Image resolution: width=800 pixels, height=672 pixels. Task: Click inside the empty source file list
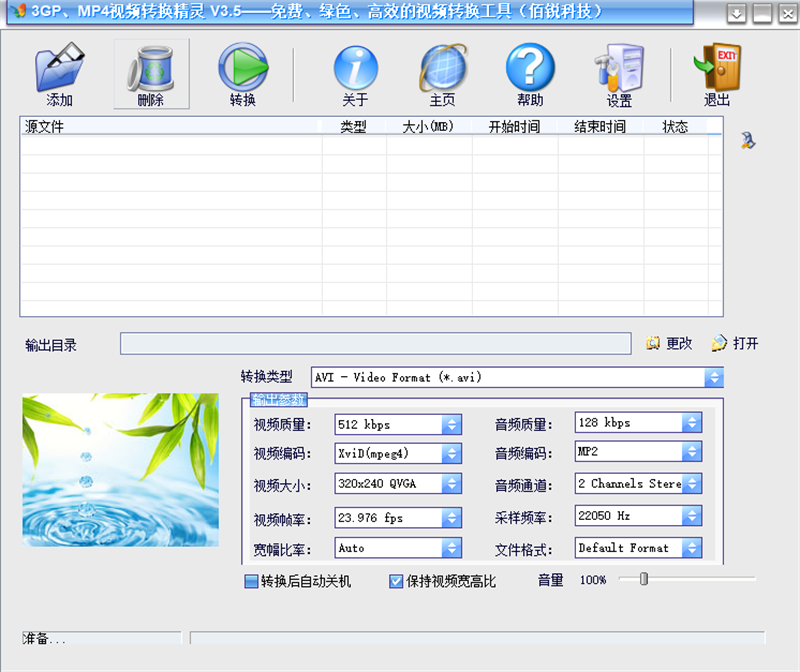coord(371,226)
